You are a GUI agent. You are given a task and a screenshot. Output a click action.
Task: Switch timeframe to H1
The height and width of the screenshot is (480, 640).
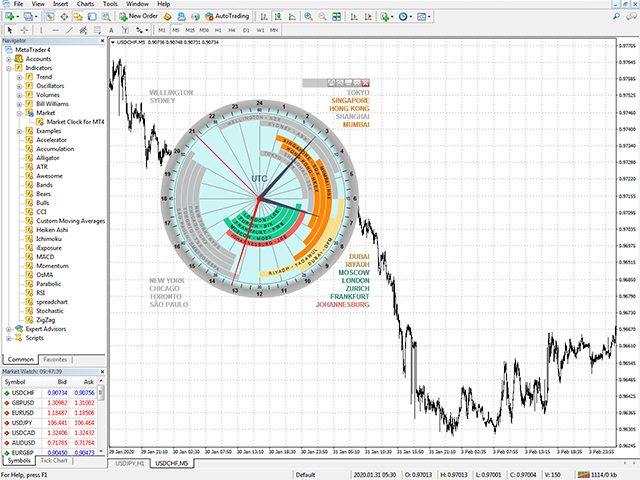pos(218,30)
